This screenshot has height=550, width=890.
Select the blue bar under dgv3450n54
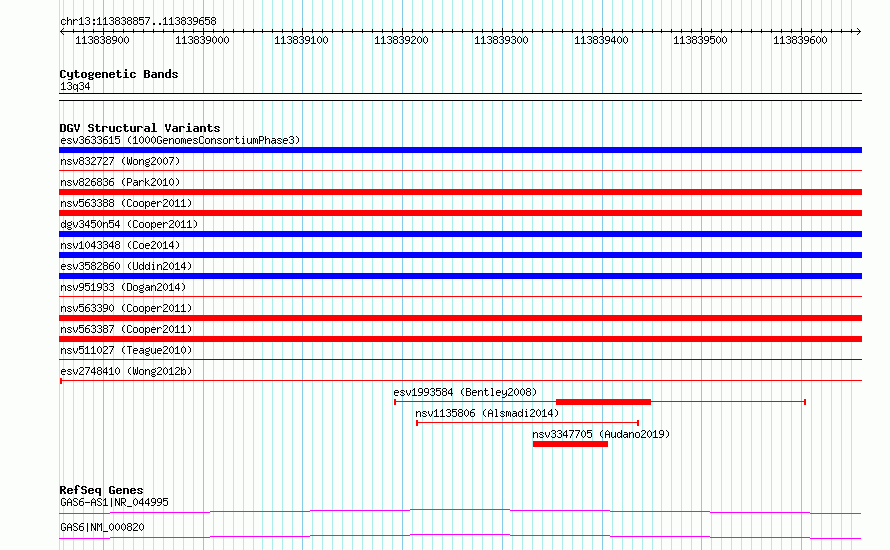pyautogui.click(x=460, y=234)
